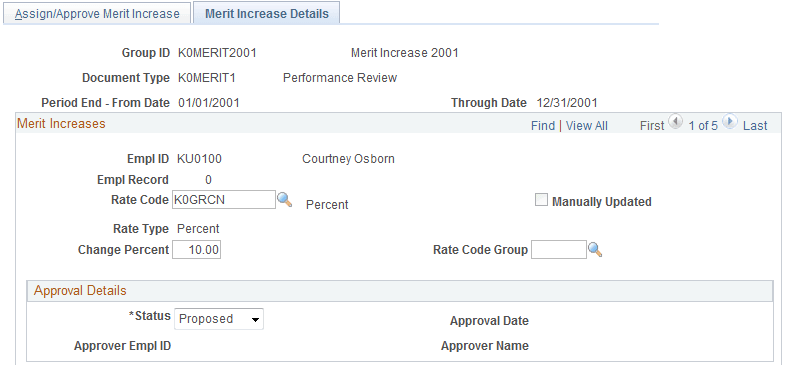Focus the empty Rate Code Group field

pos(559,250)
